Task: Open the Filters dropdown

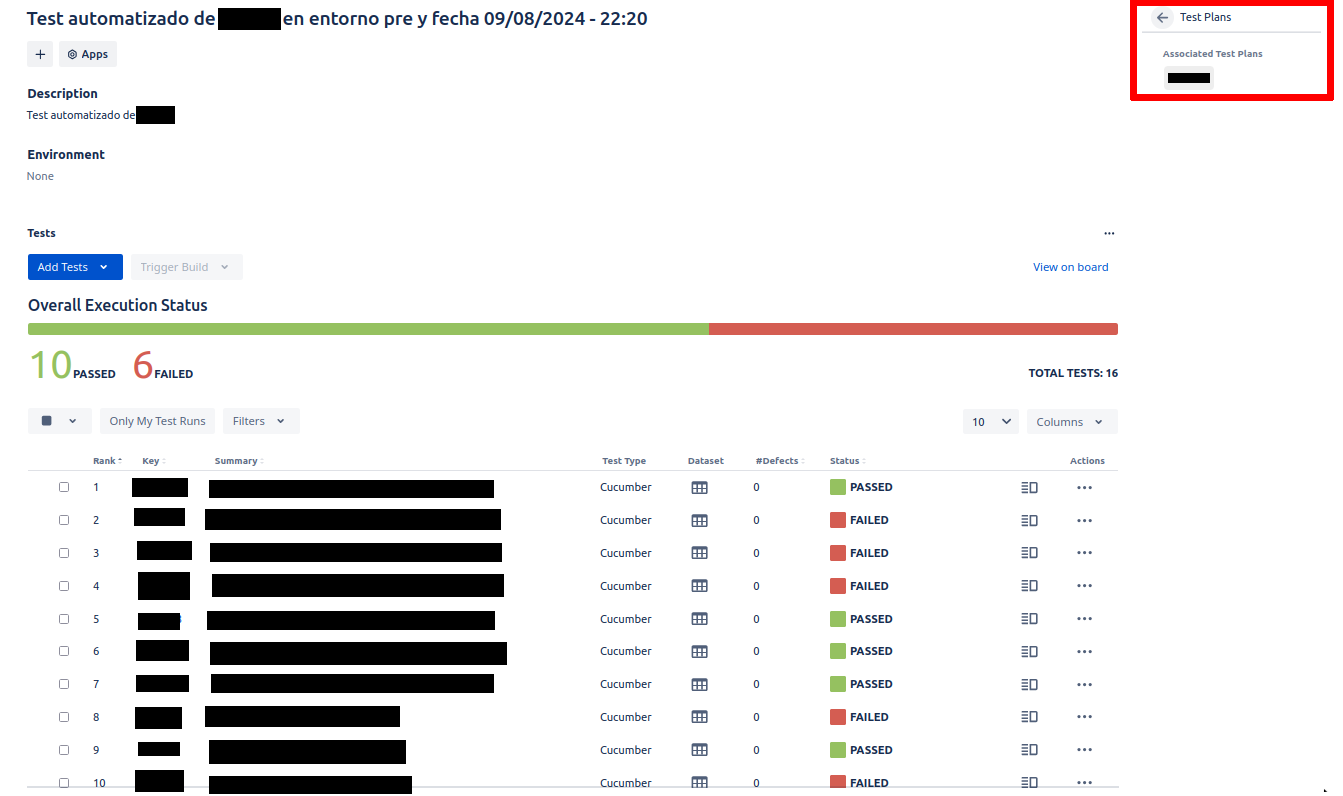Action: 260,422
